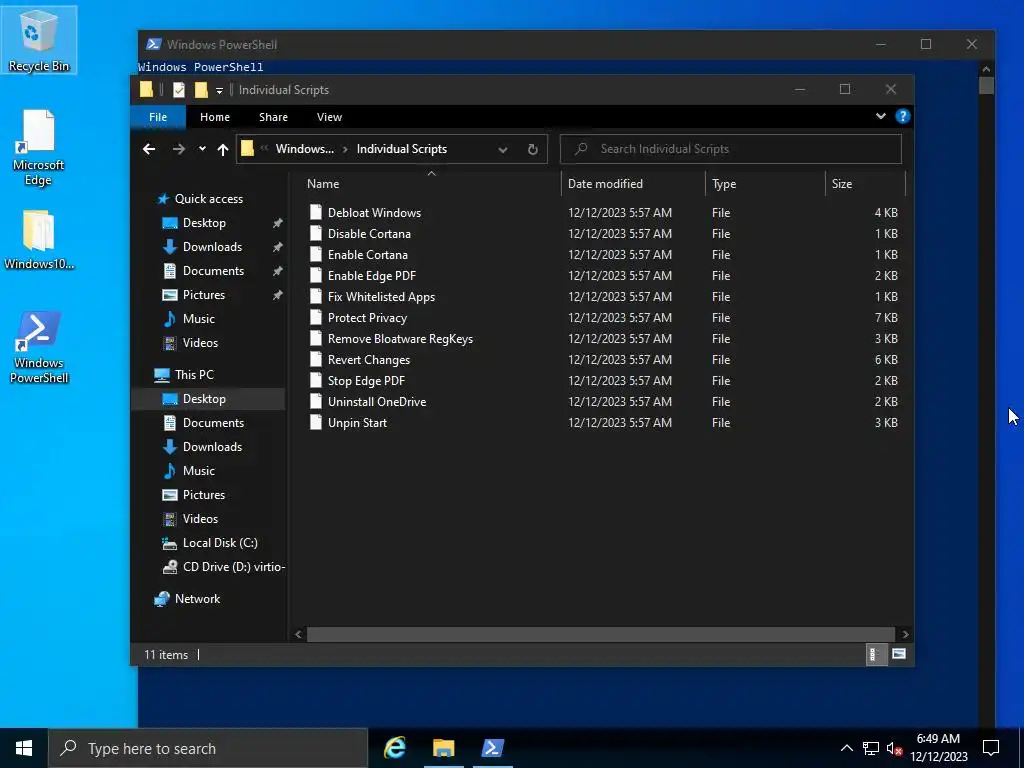Image resolution: width=1024 pixels, height=768 pixels.
Task: Click arrow between Windows... and Individual Scripts
Action: click(x=345, y=150)
